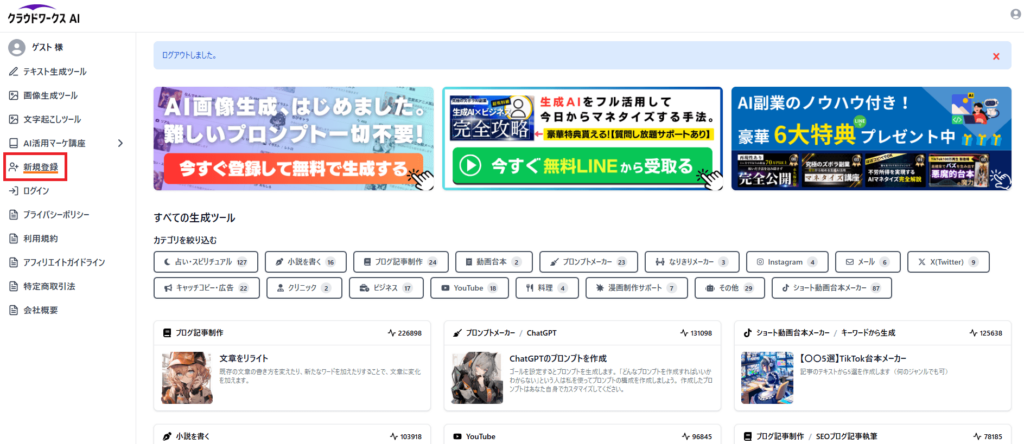This screenshot has width=1024, height=444.
Task: Open 文字起こしツール in the sidebar
Action: (52, 119)
